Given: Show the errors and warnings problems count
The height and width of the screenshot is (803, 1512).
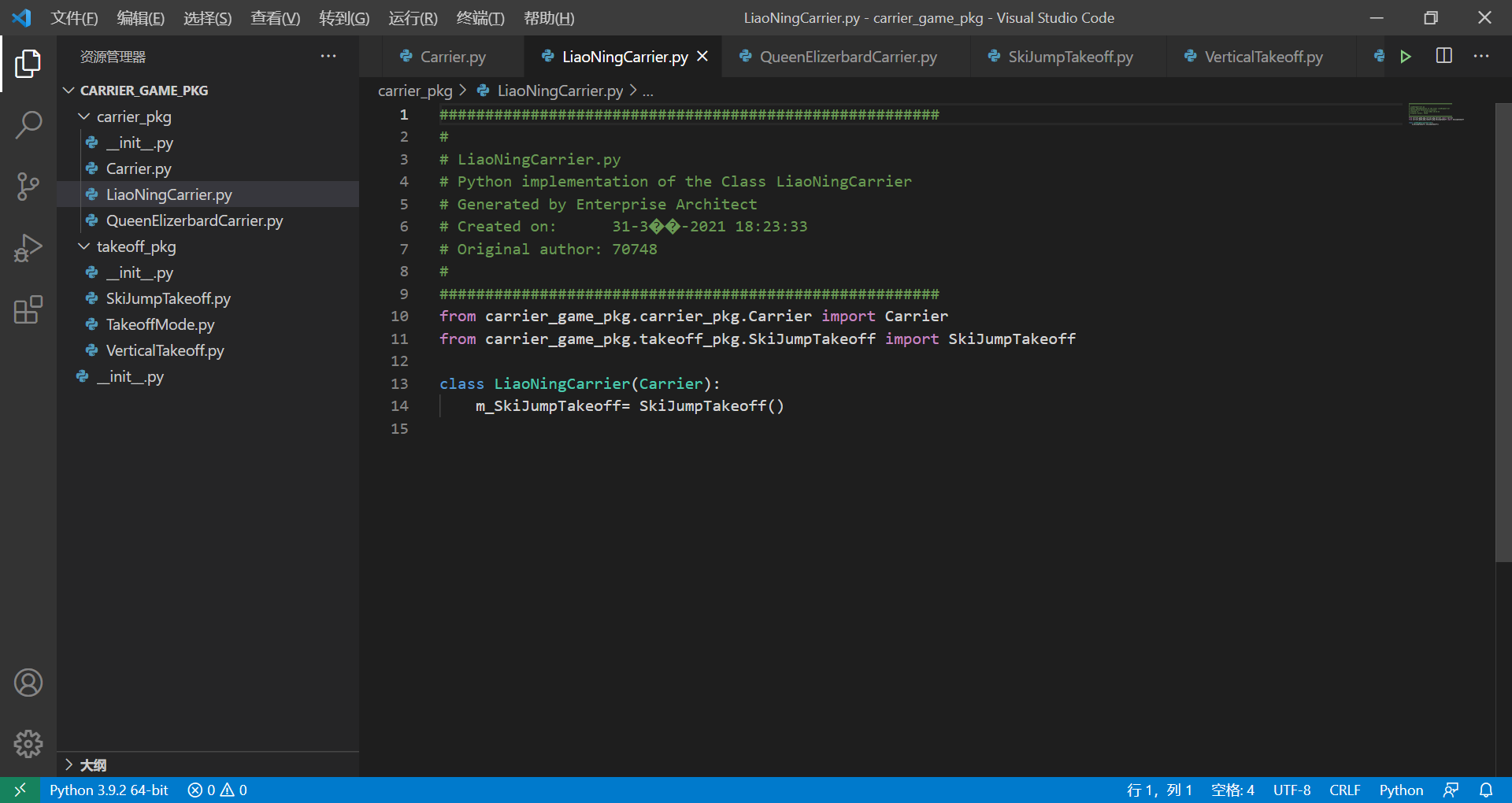Looking at the screenshot, I should (x=217, y=790).
